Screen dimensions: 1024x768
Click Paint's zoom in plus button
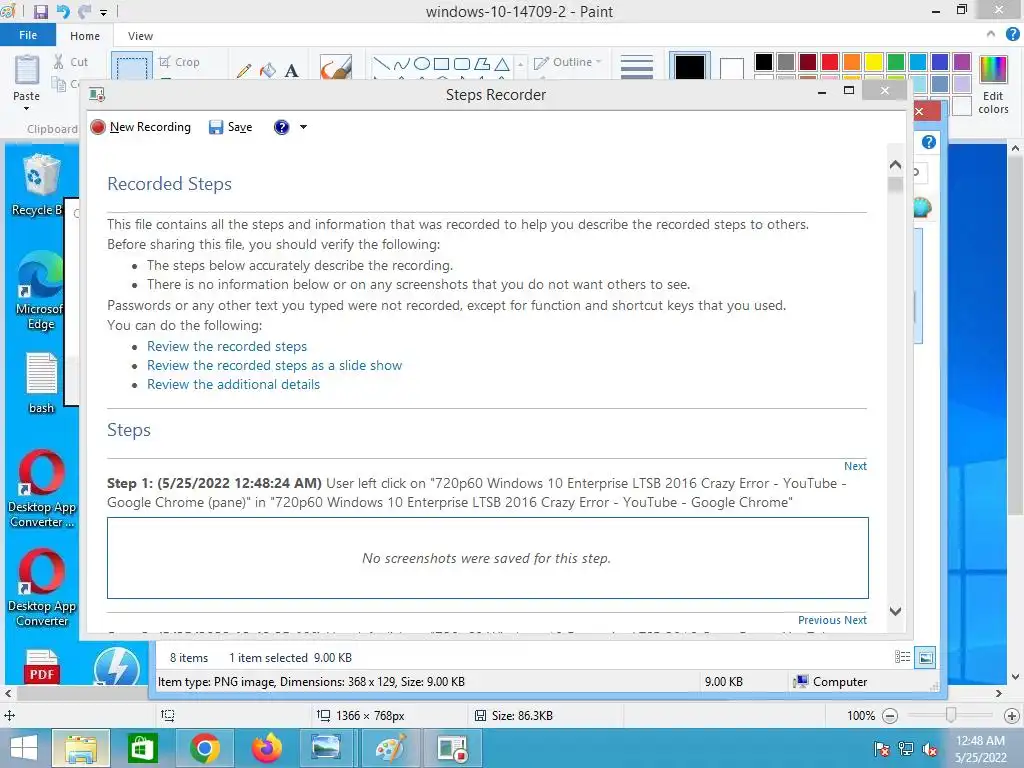[1012, 716]
